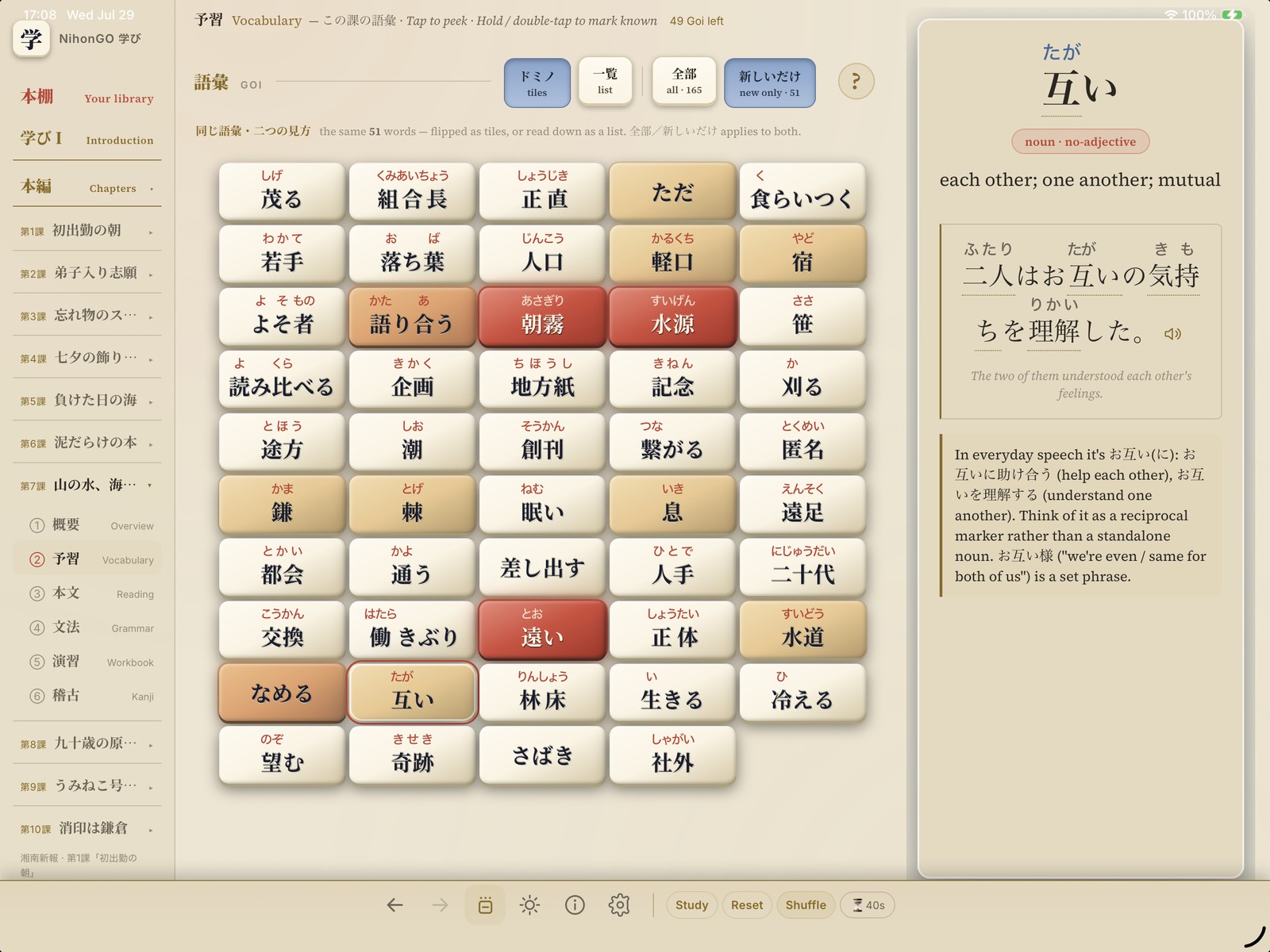Tap the orange 語り合う tile

click(x=412, y=317)
